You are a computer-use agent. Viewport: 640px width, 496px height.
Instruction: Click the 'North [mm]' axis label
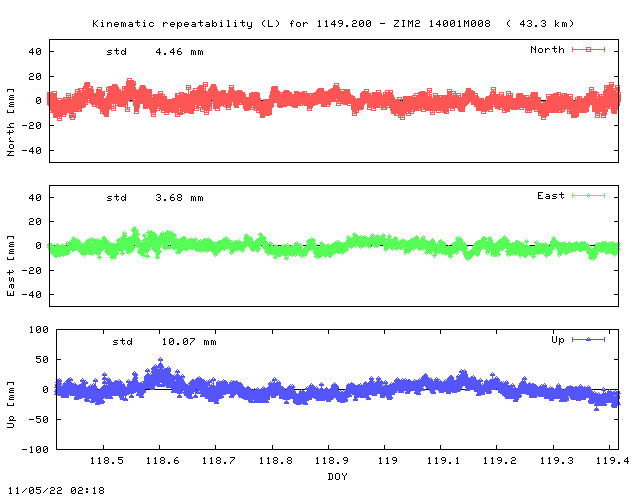tap(11, 122)
